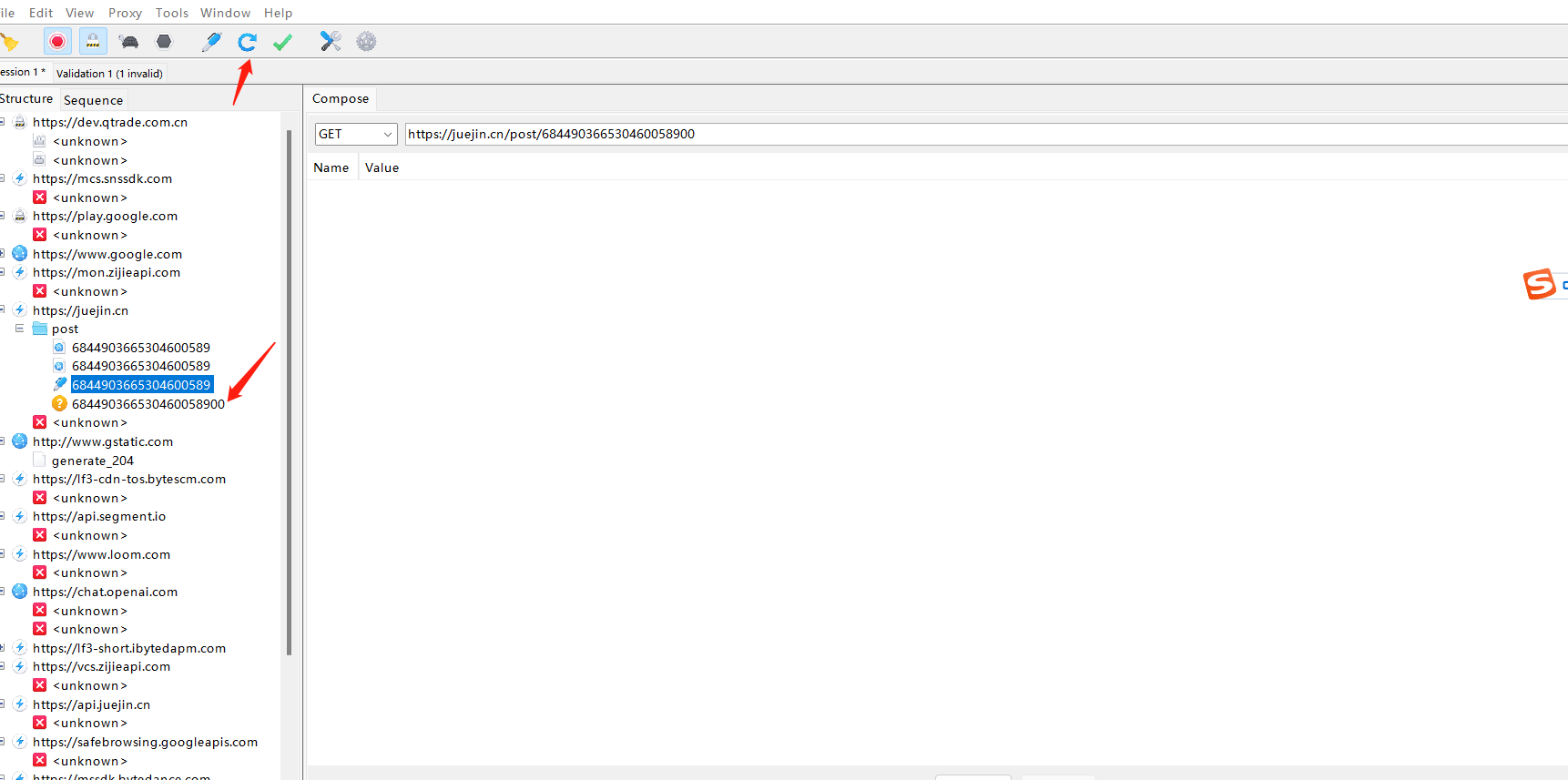Select https://mcs.snssdk.com host

pos(102,178)
